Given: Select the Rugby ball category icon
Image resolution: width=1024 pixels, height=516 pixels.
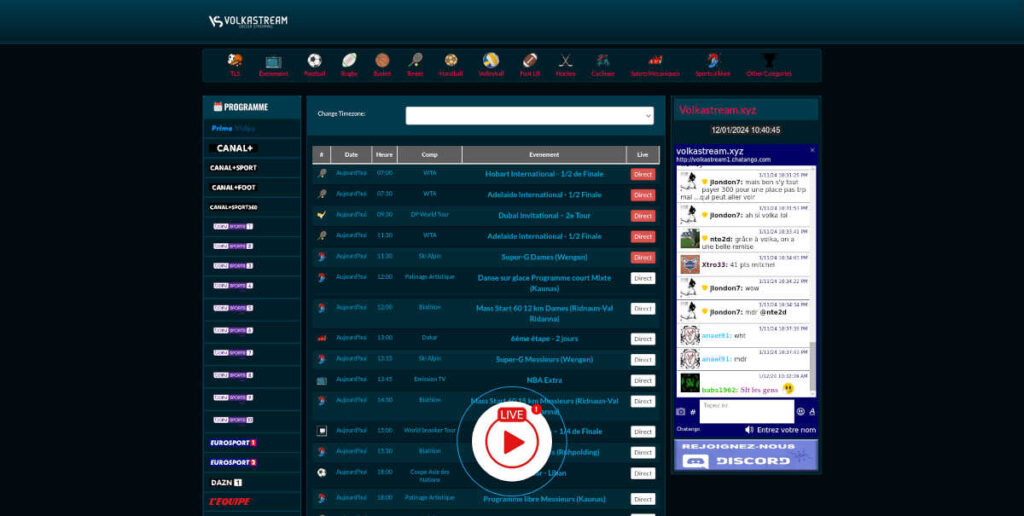Looking at the screenshot, I should [349, 61].
